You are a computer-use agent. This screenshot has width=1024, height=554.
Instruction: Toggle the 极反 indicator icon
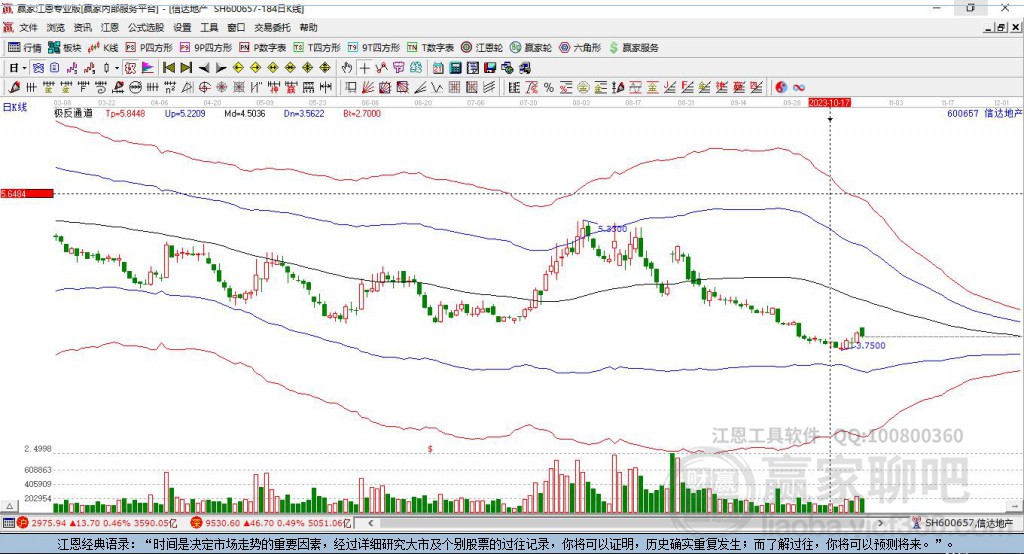click(x=131, y=68)
